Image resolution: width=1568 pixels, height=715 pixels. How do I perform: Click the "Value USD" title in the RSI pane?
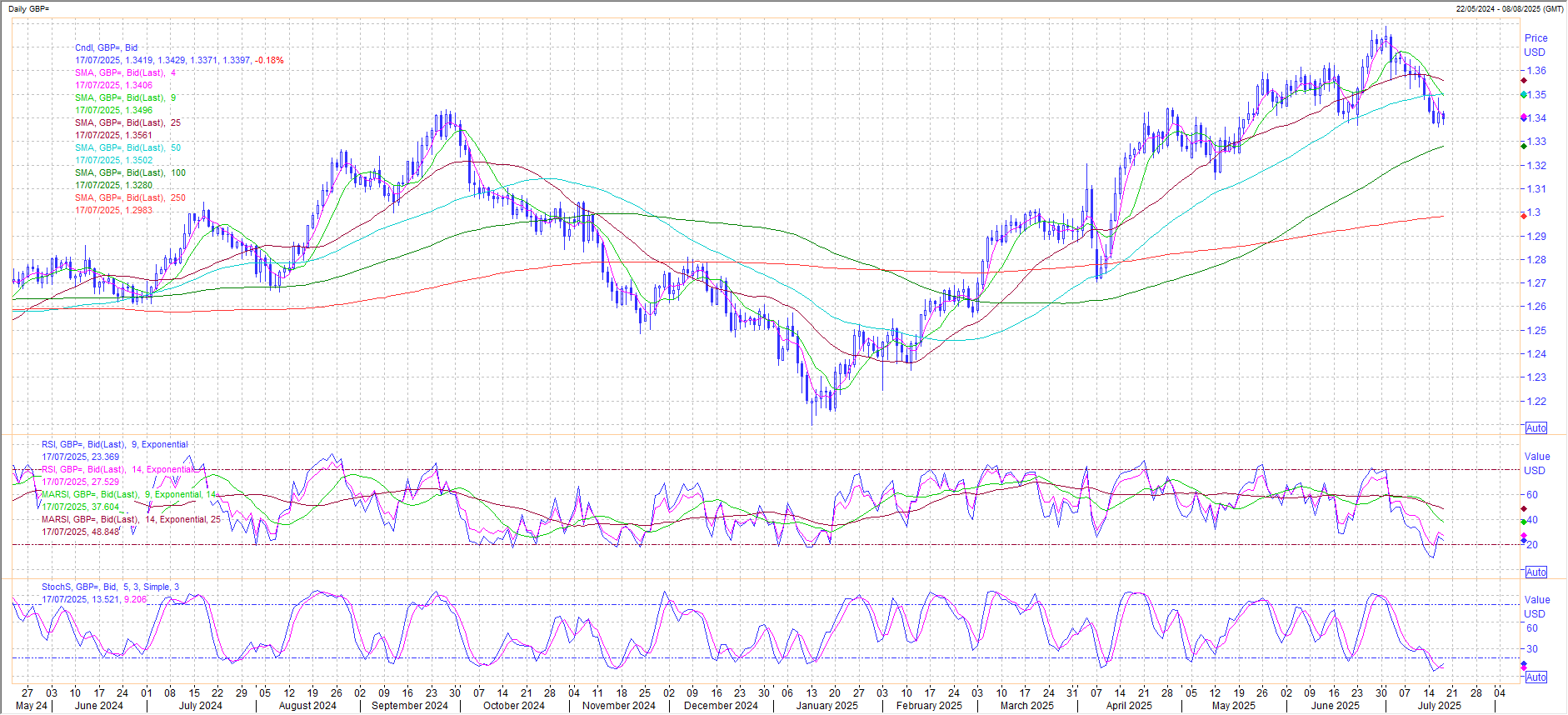(x=1536, y=463)
